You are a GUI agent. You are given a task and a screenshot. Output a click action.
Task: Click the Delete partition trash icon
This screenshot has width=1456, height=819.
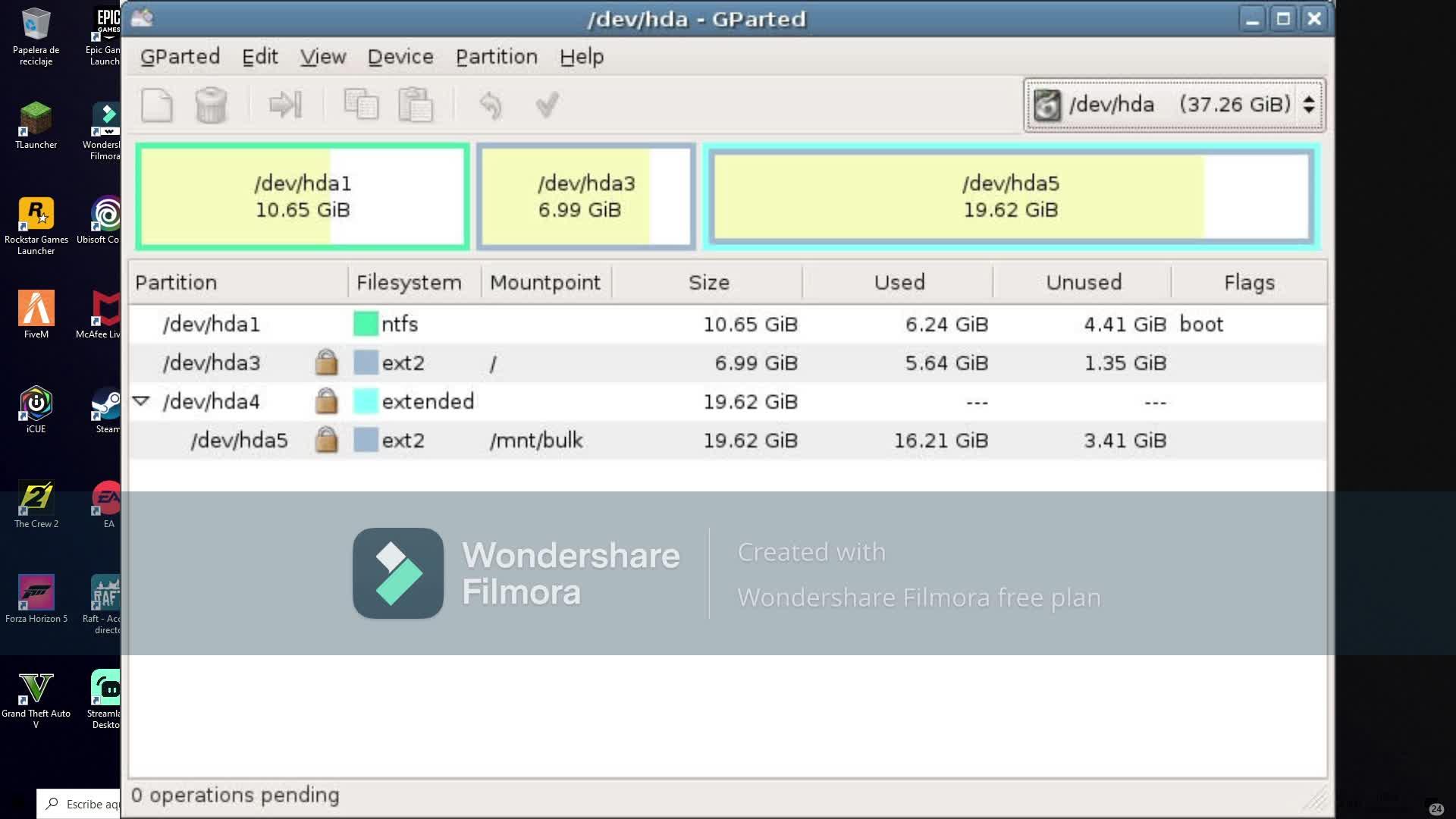[x=211, y=105]
